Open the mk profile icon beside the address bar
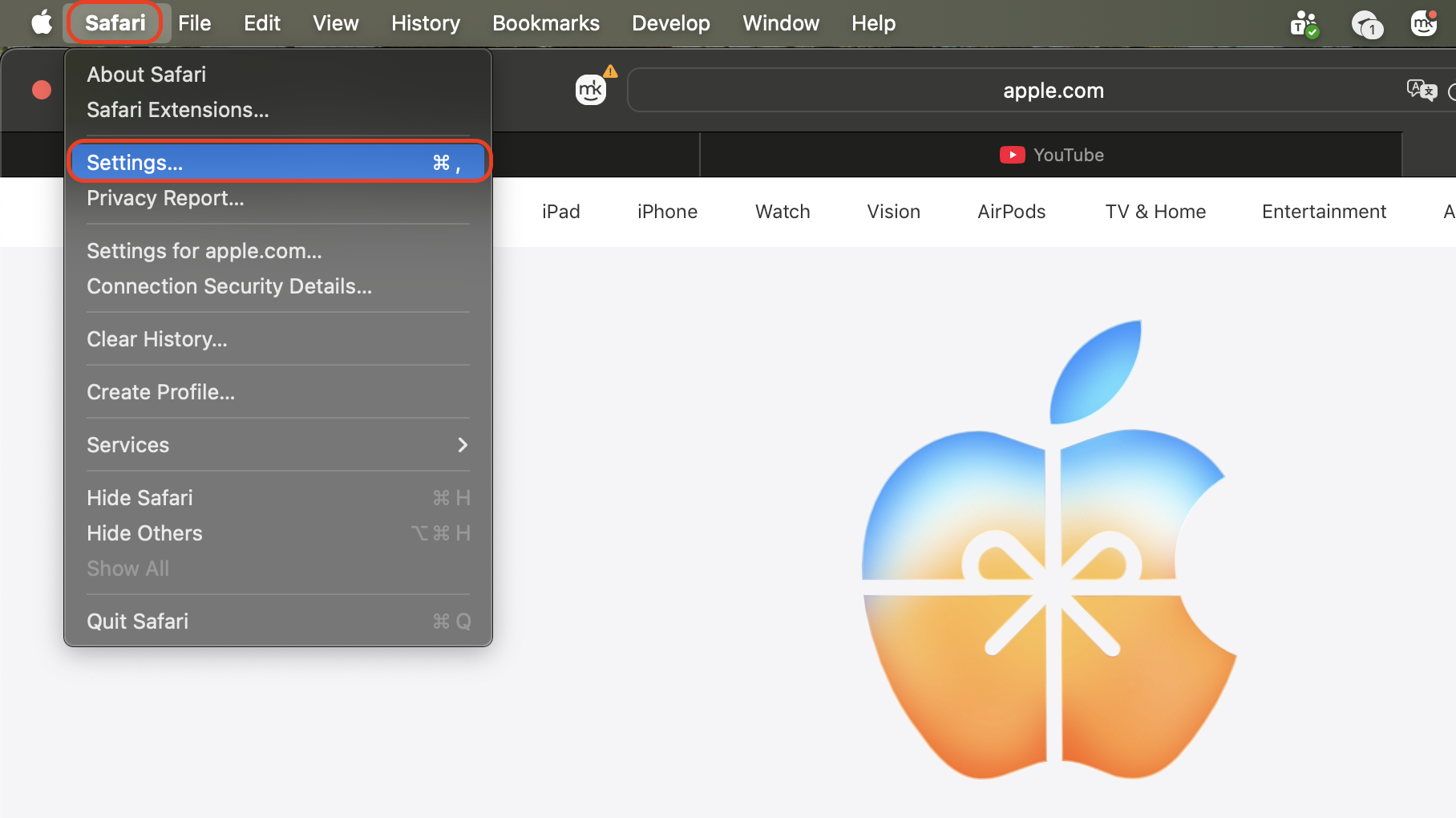The image size is (1456, 818). click(591, 89)
